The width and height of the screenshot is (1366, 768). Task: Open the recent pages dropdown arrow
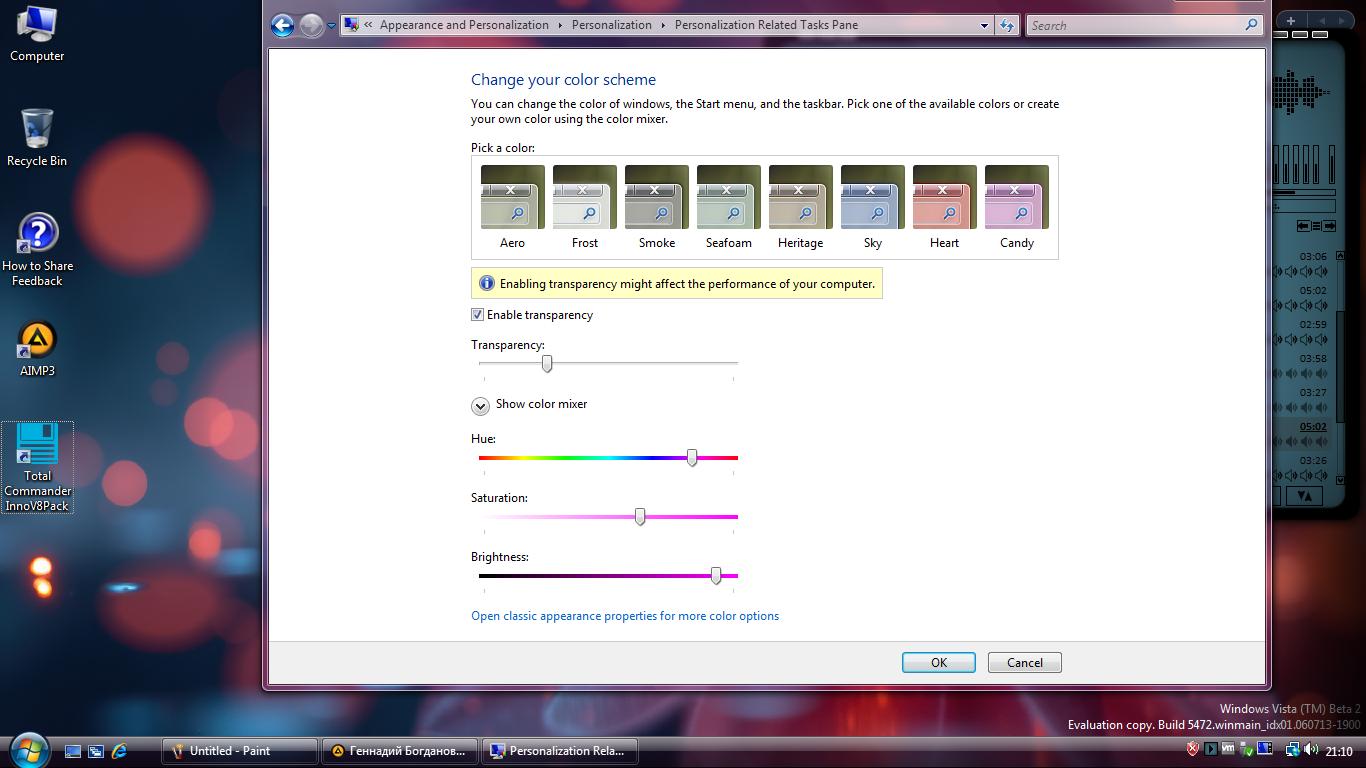pyautogui.click(x=331, y=26)
